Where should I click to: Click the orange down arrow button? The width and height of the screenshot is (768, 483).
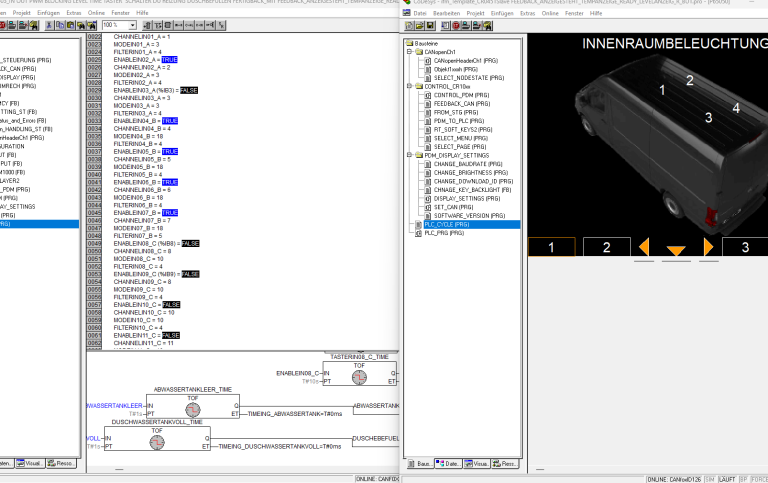pos(676,250)
